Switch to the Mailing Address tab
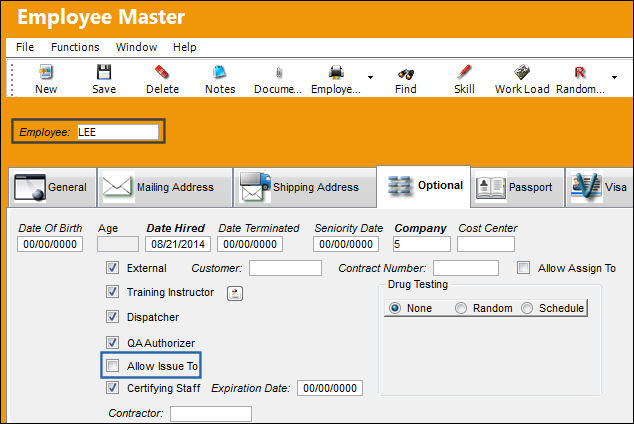The image size is (634, 424). click(x=165, y=187)
